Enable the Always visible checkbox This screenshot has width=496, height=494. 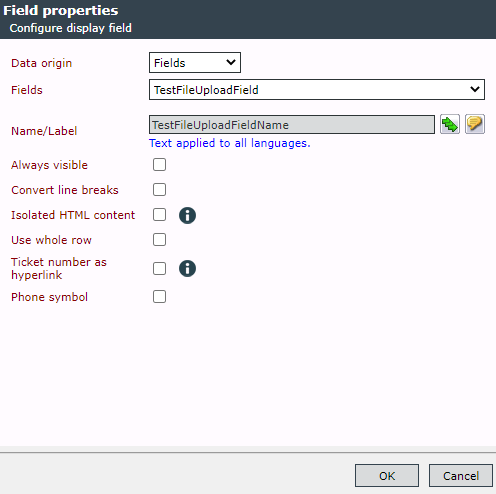[159, 165]
